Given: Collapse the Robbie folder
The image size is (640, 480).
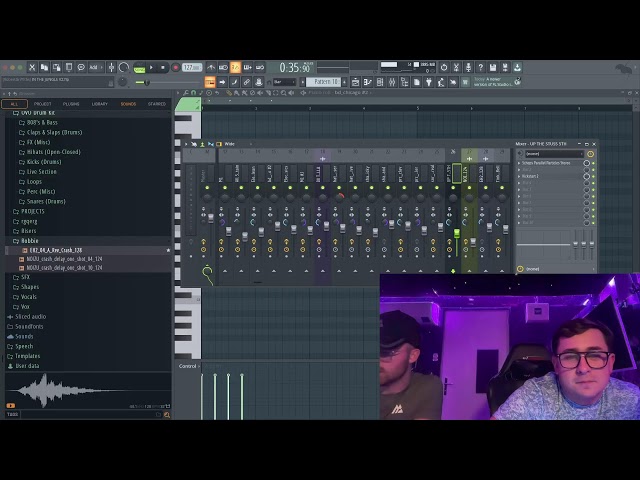Looking at the screenshot, I should (x=29, y=241).
